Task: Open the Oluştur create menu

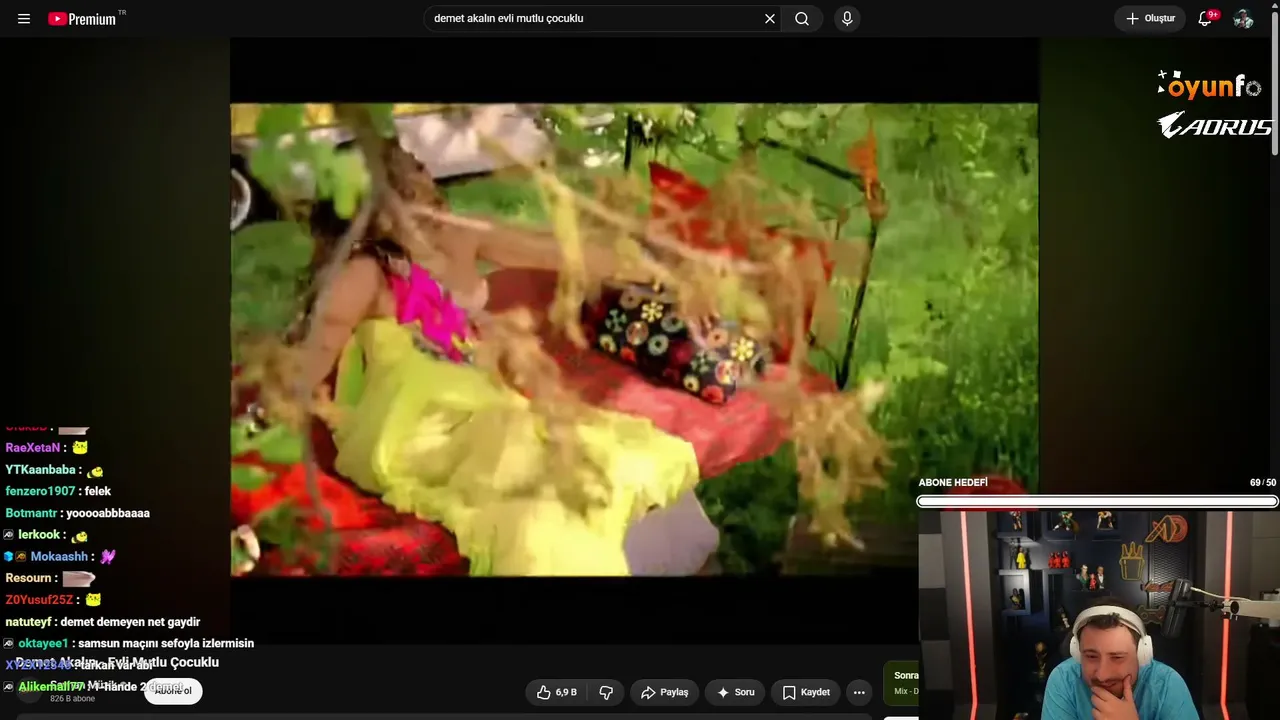Action: pos(1150,19)
